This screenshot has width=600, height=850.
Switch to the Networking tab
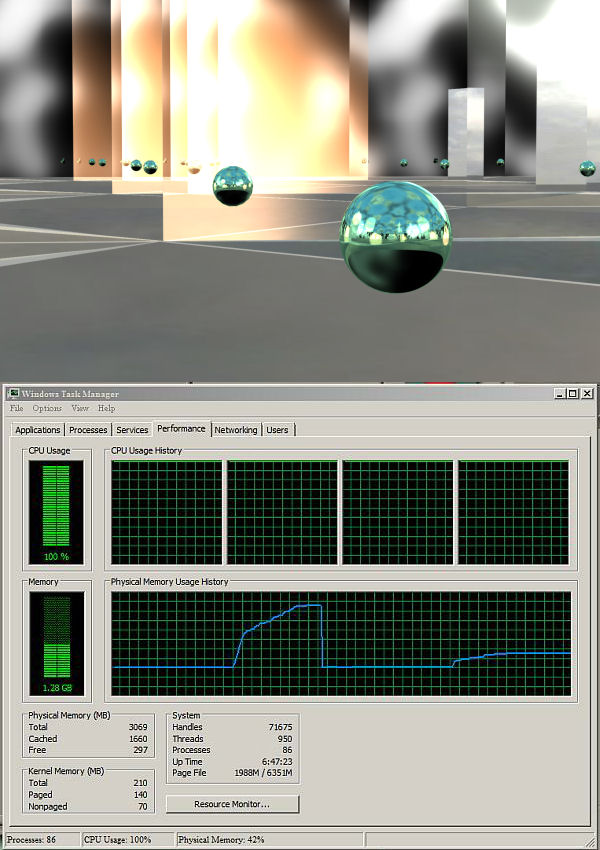(236, 430)
